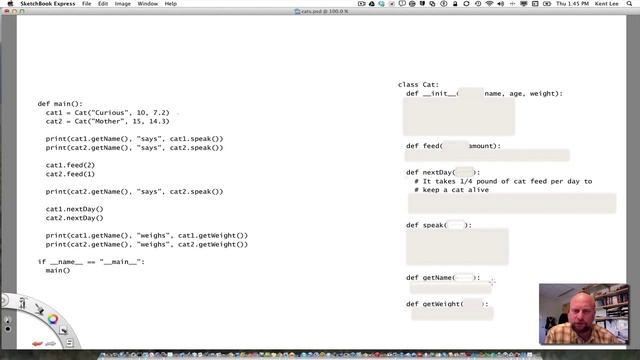Click the lagoon hide circle at corner
This screenshot has height=360, width=640.
[x=4, y=301]
